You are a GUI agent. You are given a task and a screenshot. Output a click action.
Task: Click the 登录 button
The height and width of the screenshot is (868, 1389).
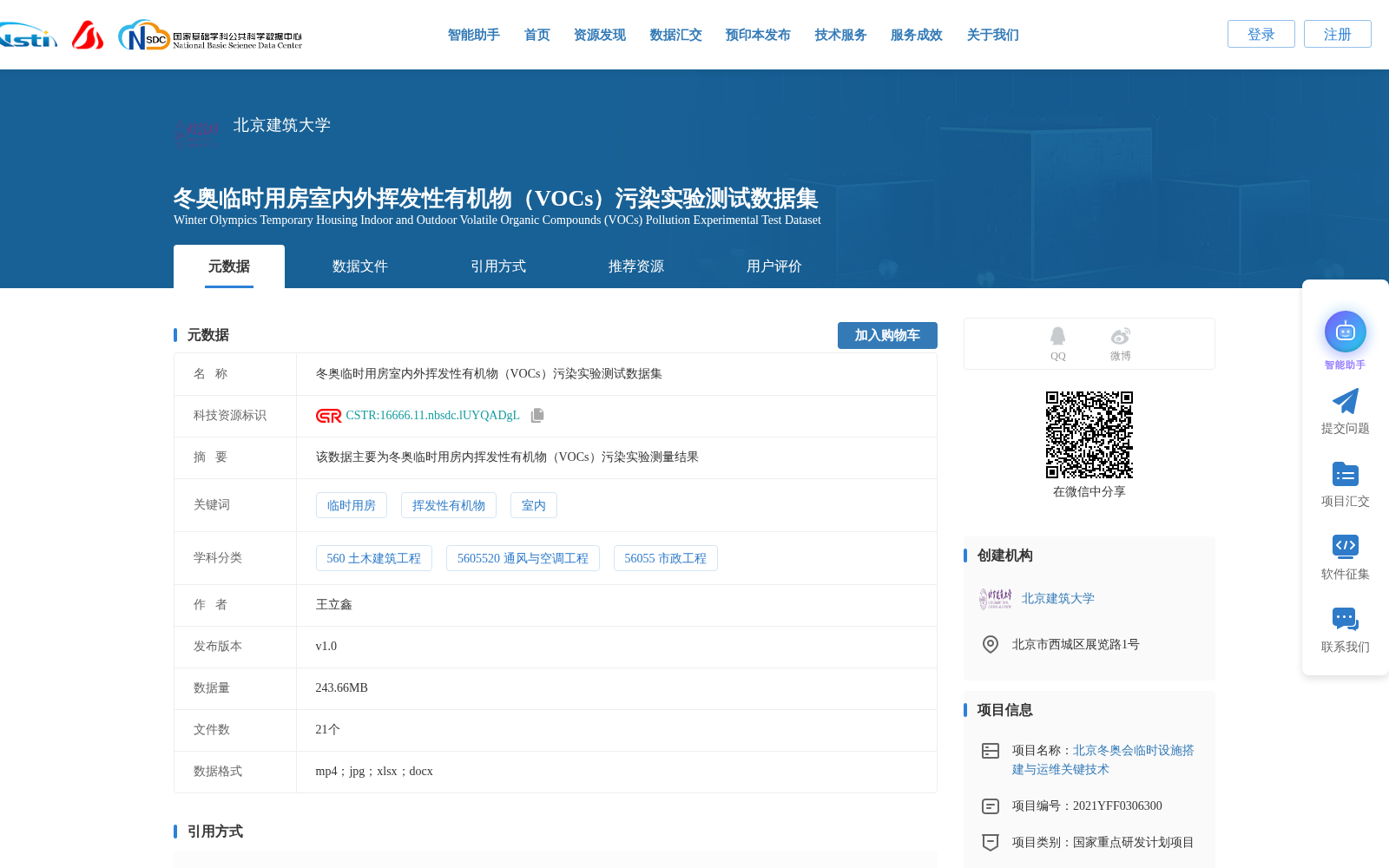click(1261, 34)
